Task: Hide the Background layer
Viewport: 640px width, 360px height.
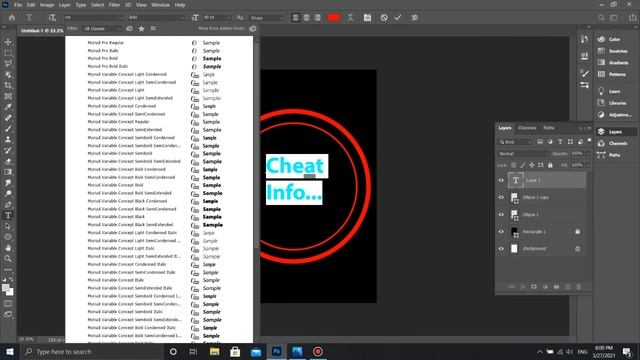Action: pos(501,249)
